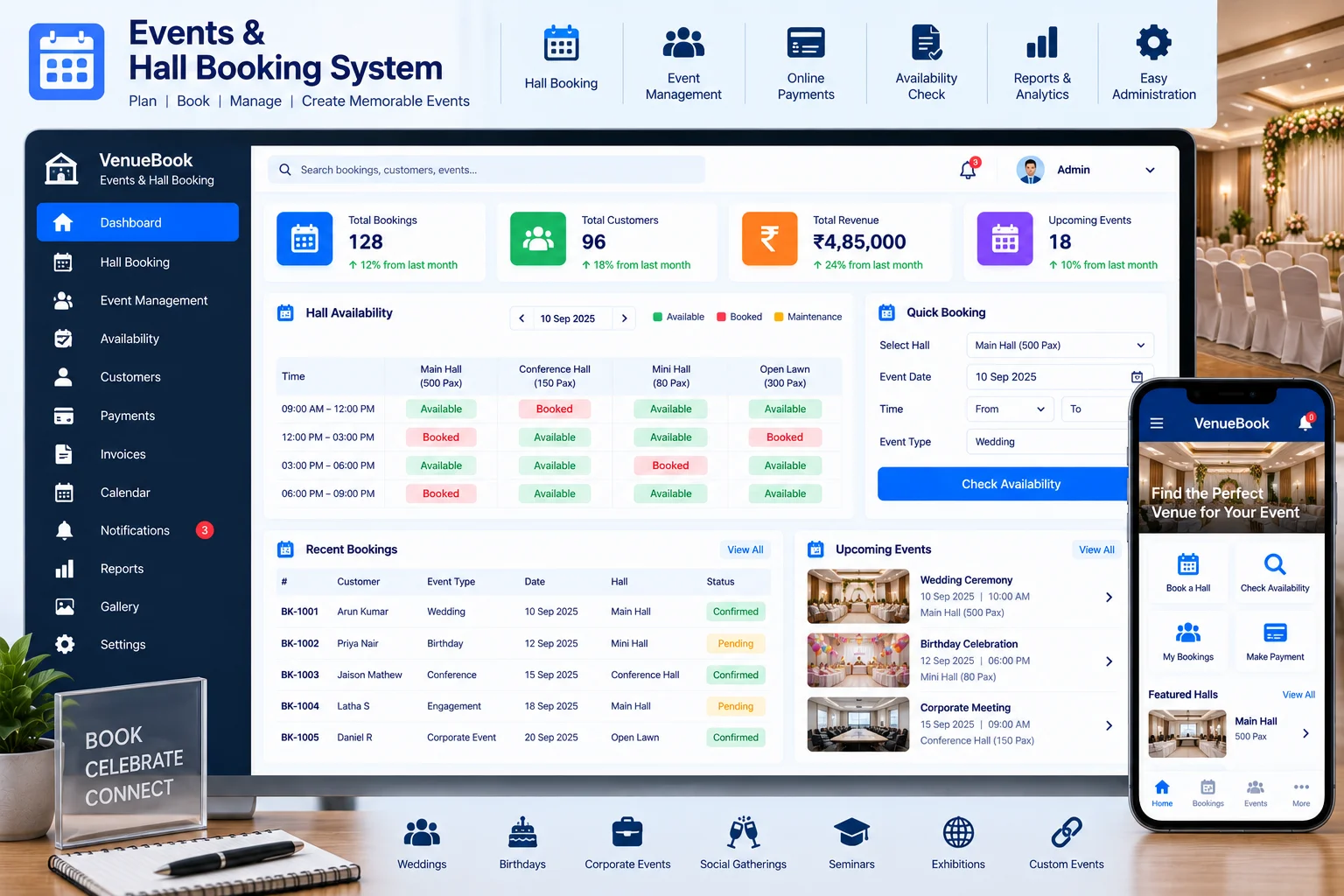Click the Reports & Analytics feature icon
Screen dimensions: 1344x896
1042,42
